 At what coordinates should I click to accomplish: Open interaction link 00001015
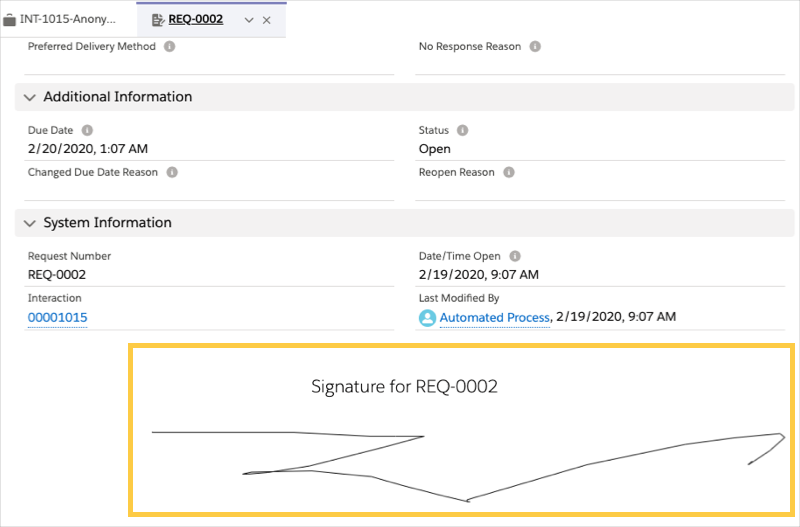[57, 318]
